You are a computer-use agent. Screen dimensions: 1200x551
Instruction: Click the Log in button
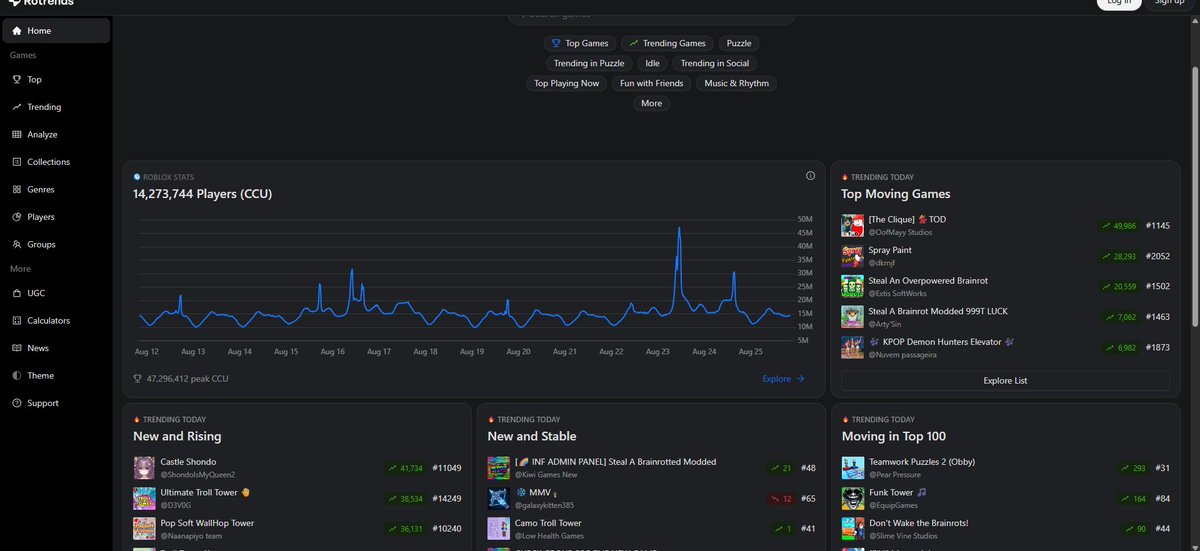(x=1119, y=2)
